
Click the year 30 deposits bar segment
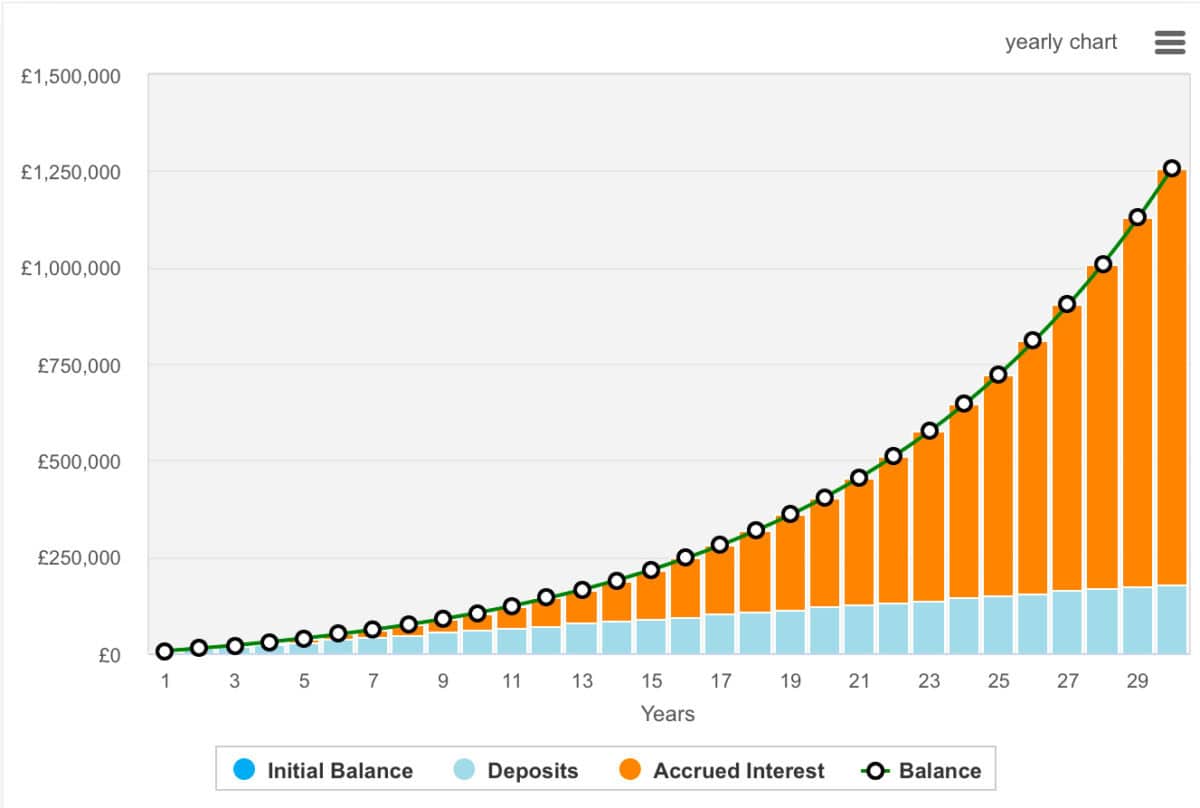1172,620
